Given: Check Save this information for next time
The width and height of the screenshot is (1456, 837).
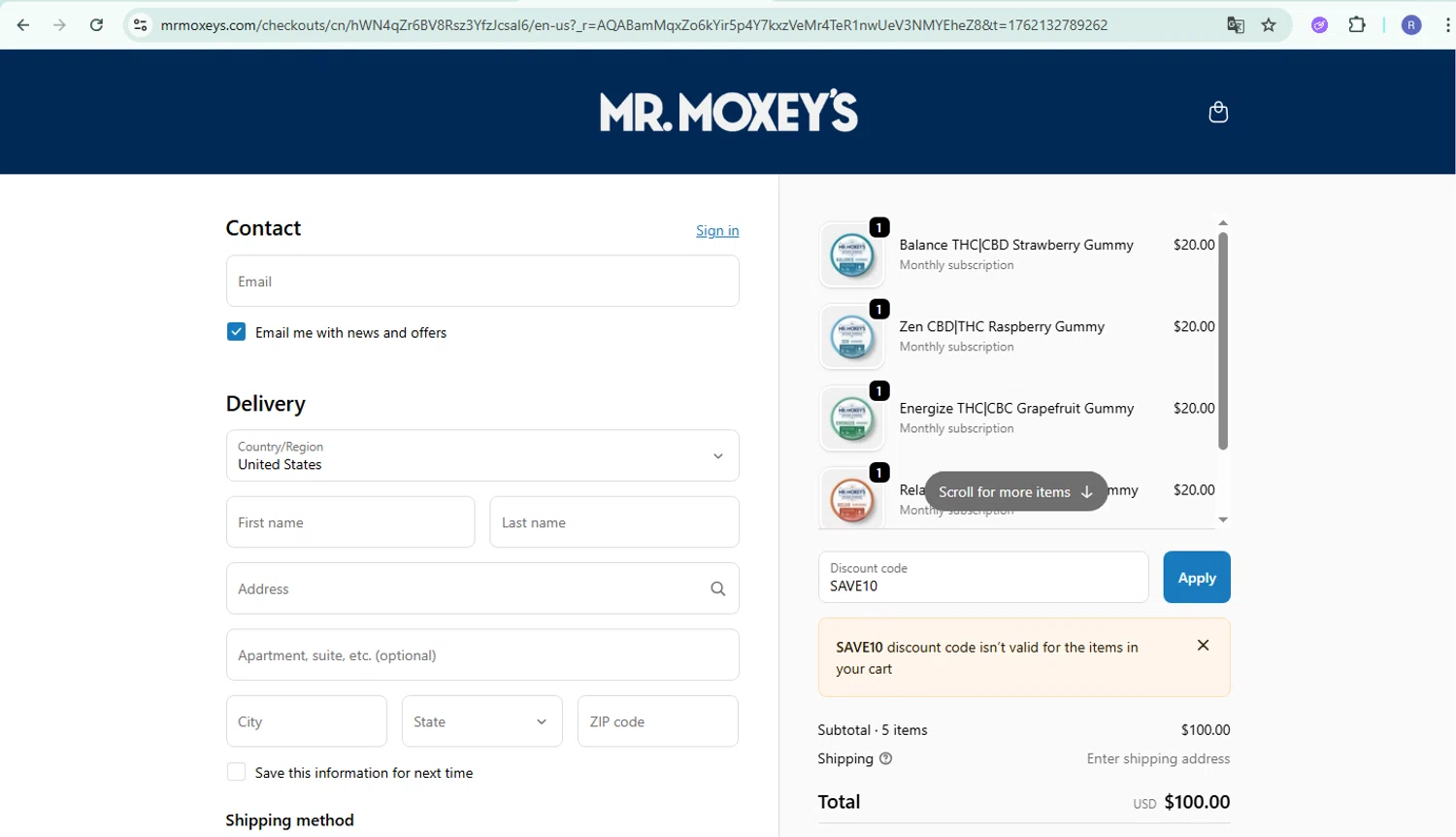Looking at the screenshot, I should (236, 772).
